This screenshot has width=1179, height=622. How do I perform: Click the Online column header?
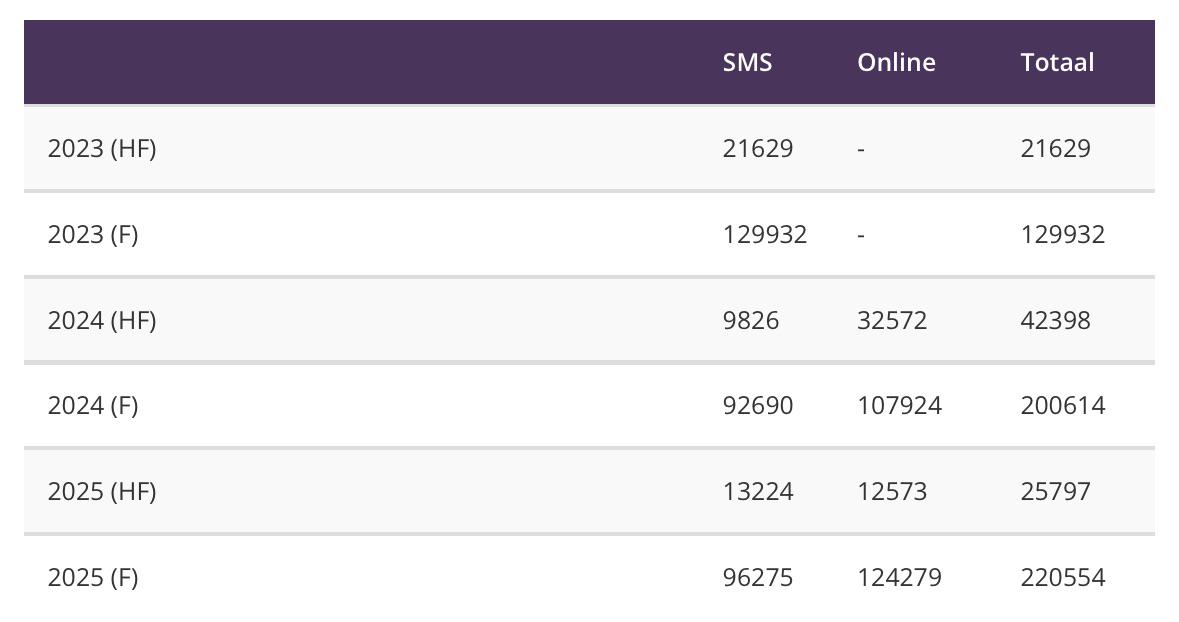tap(896, 62)
